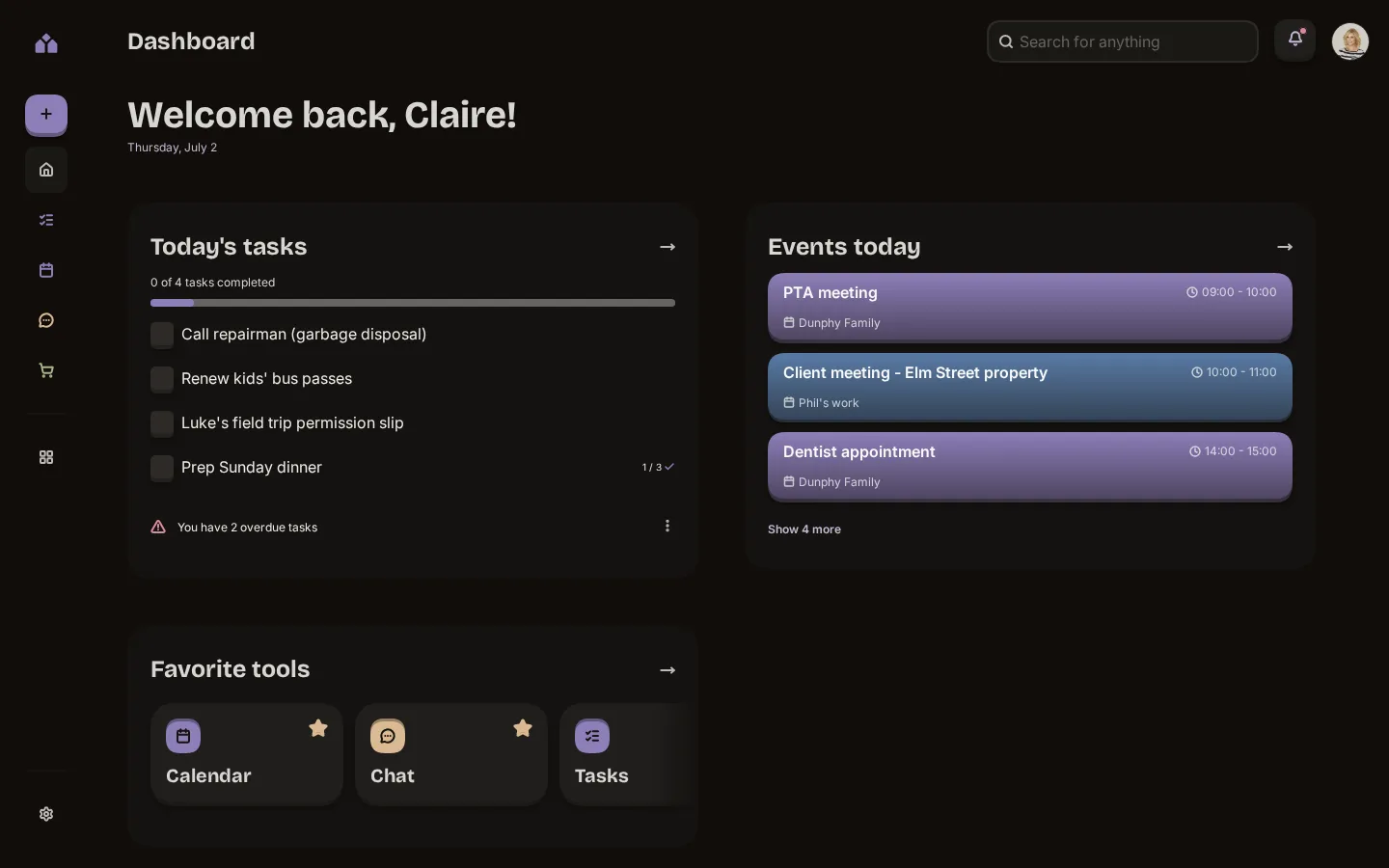Click Dunphy Family label under PTA meeting
This screenshot has width=1389, height=868.
pos(831,323)
